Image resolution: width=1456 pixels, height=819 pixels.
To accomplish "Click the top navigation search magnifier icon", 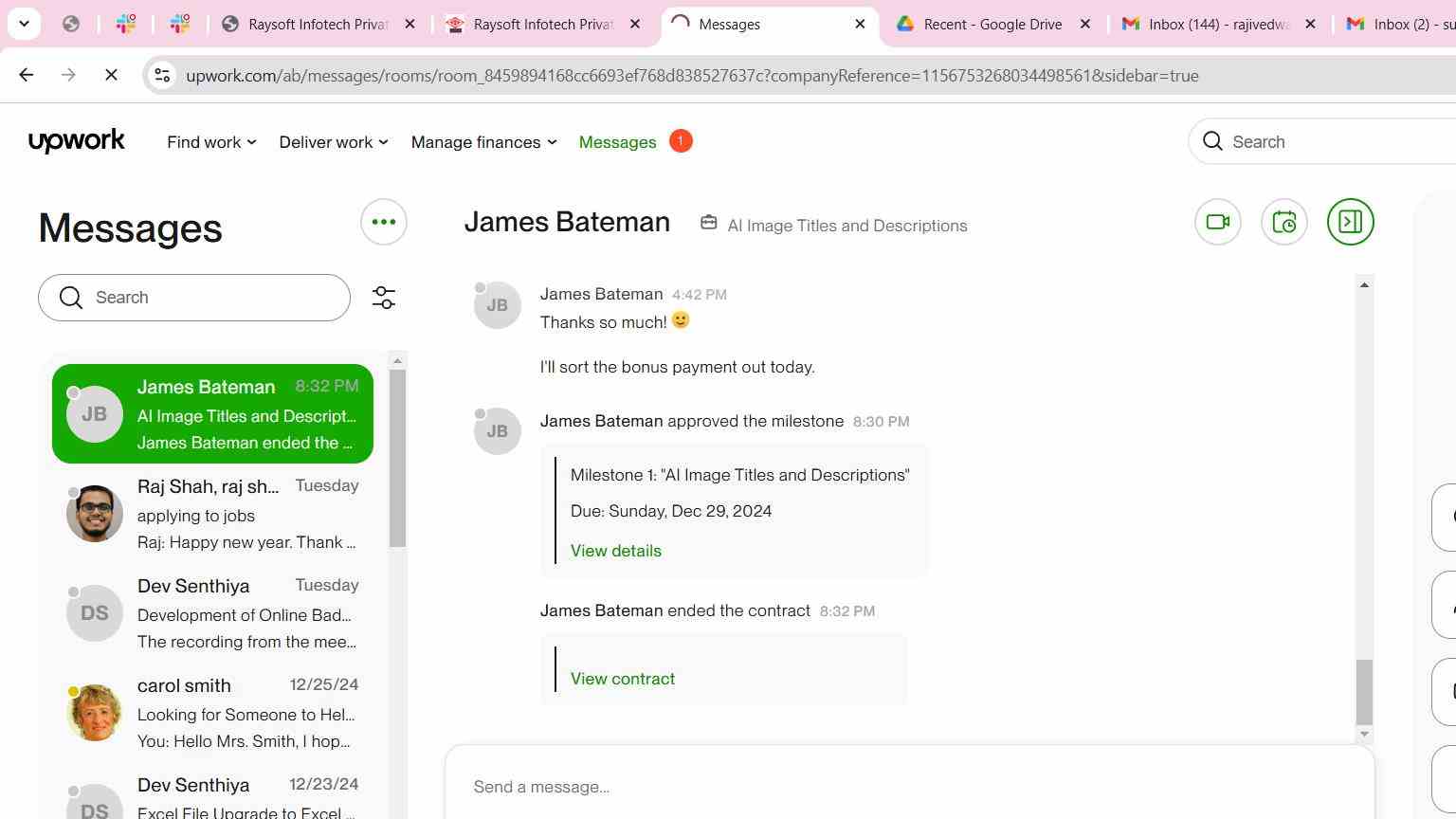I will click(x=1212, y=141).
